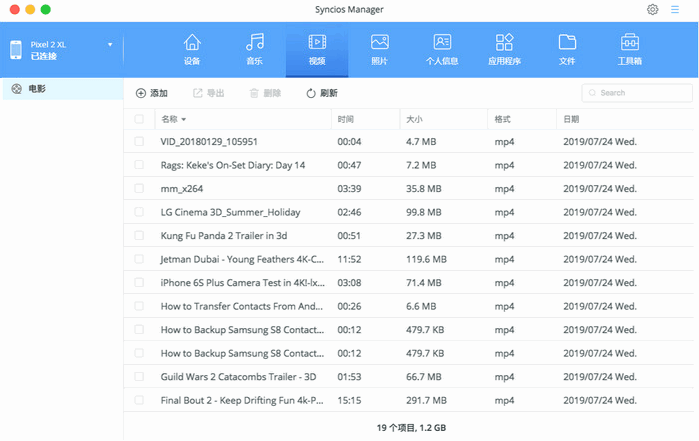
Task: Check the box for How to Transfer Contacts
Action: [139, 306]
